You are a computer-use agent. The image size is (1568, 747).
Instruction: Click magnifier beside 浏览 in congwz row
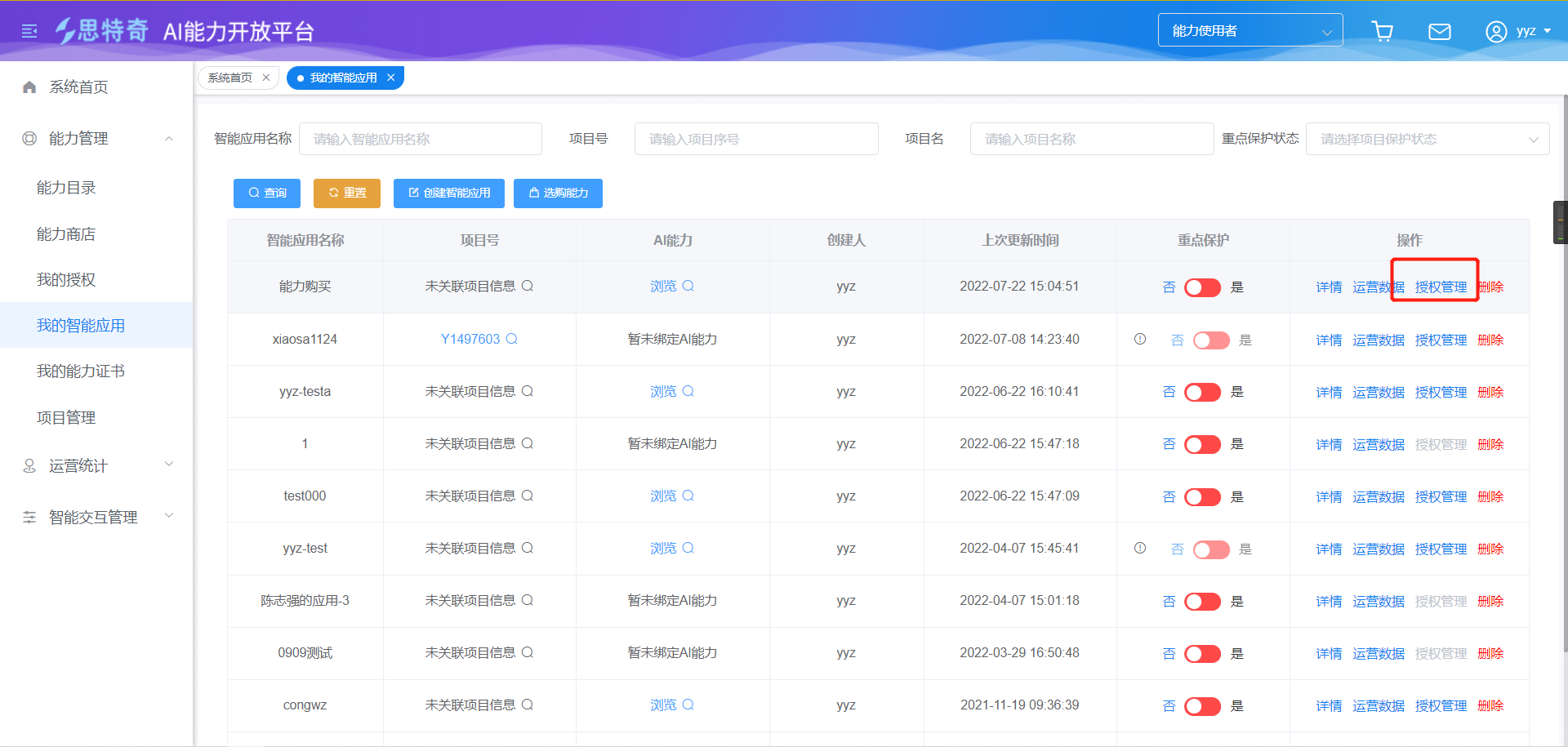coord(688,705)
